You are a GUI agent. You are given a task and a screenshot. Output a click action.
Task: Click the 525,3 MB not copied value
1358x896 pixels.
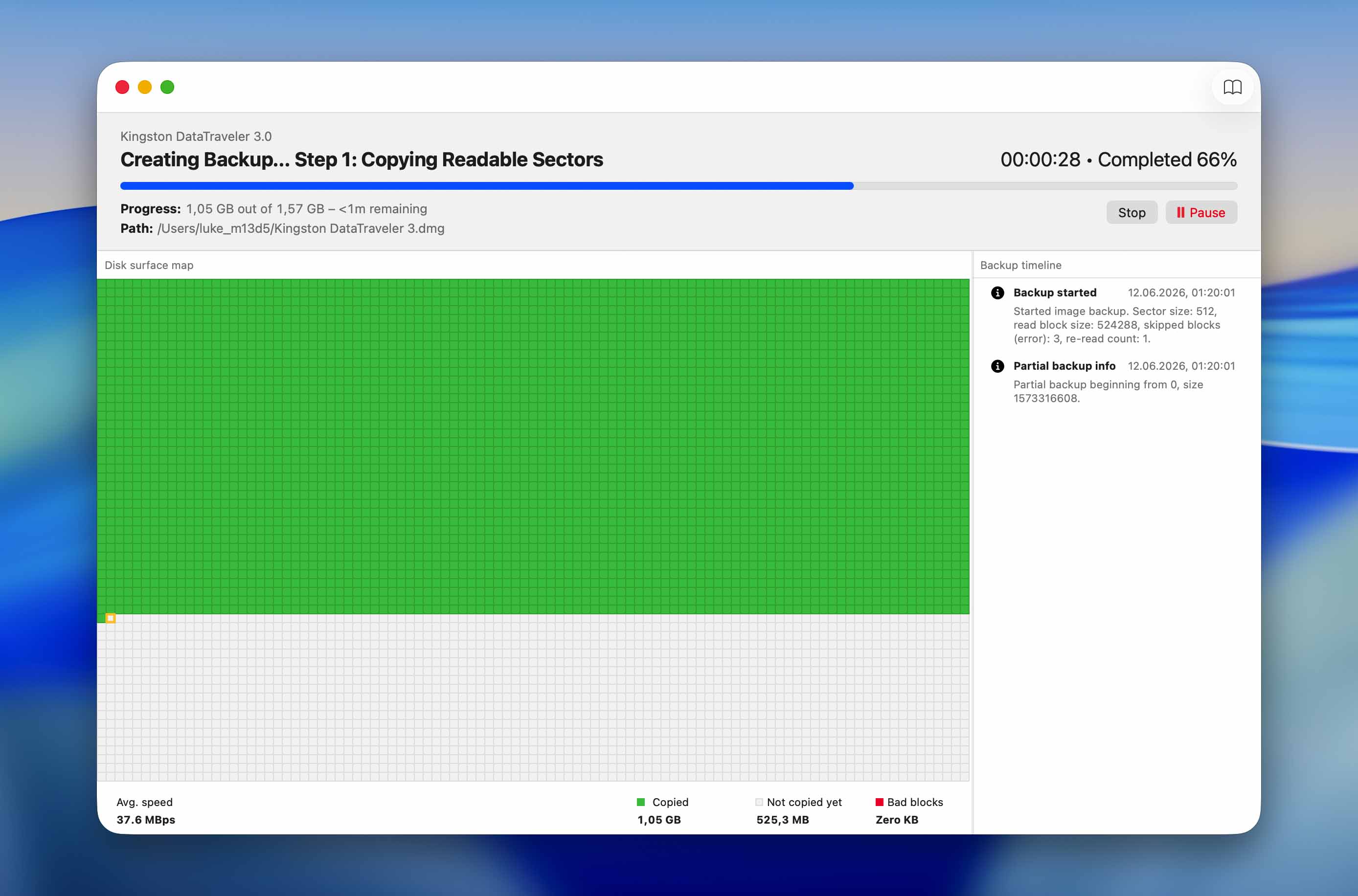[782, 819]
